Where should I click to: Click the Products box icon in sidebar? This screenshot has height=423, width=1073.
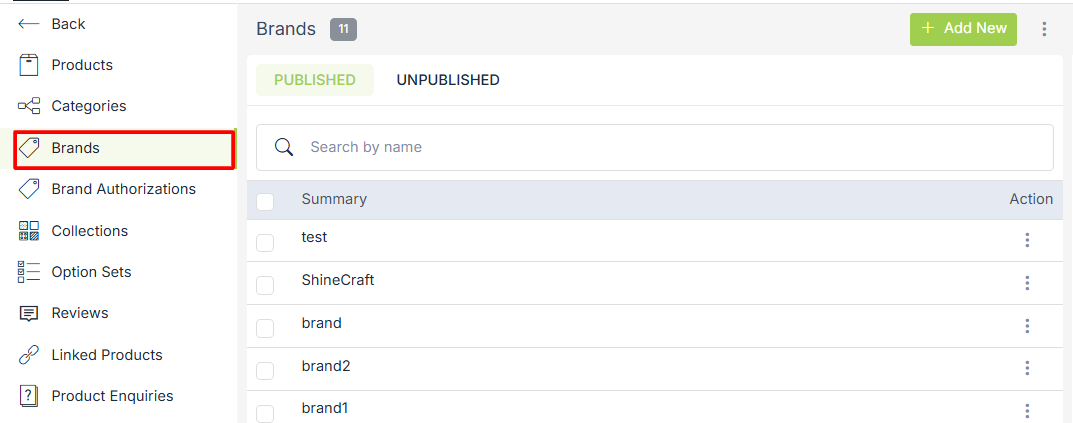[x=29, y=65]
